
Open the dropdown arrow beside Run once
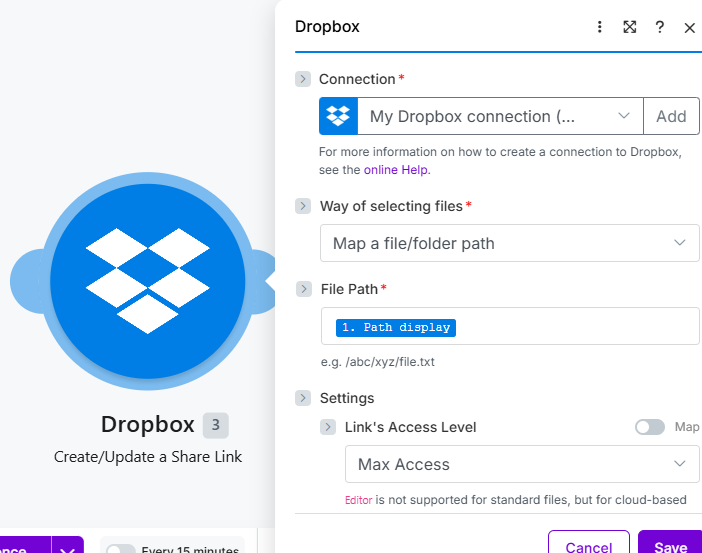point(68,545)
